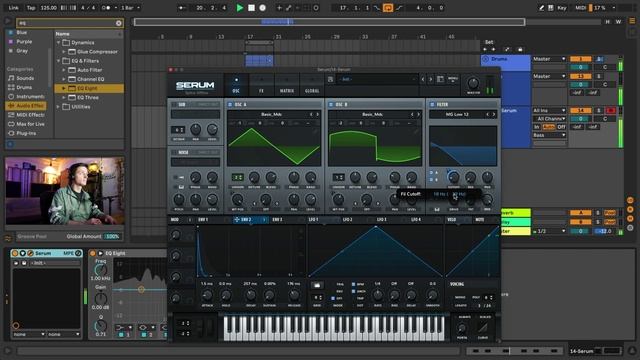Expand the Glue Compressor item
Viewport: 640px width, 360px height.
click(x=64, y=52)
